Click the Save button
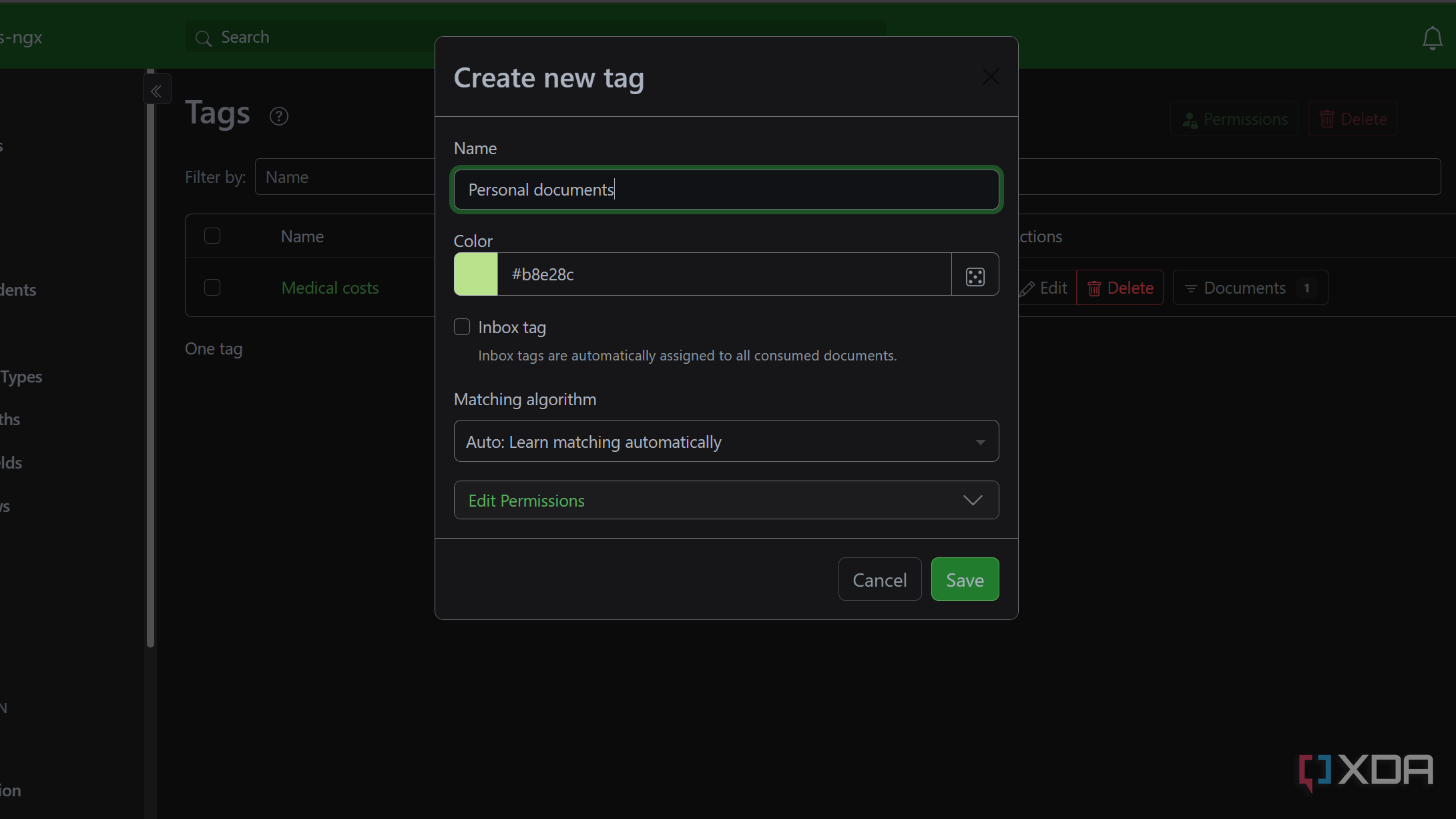The height and width of the screenshot is (819, 1456). (x=965, y=579)
